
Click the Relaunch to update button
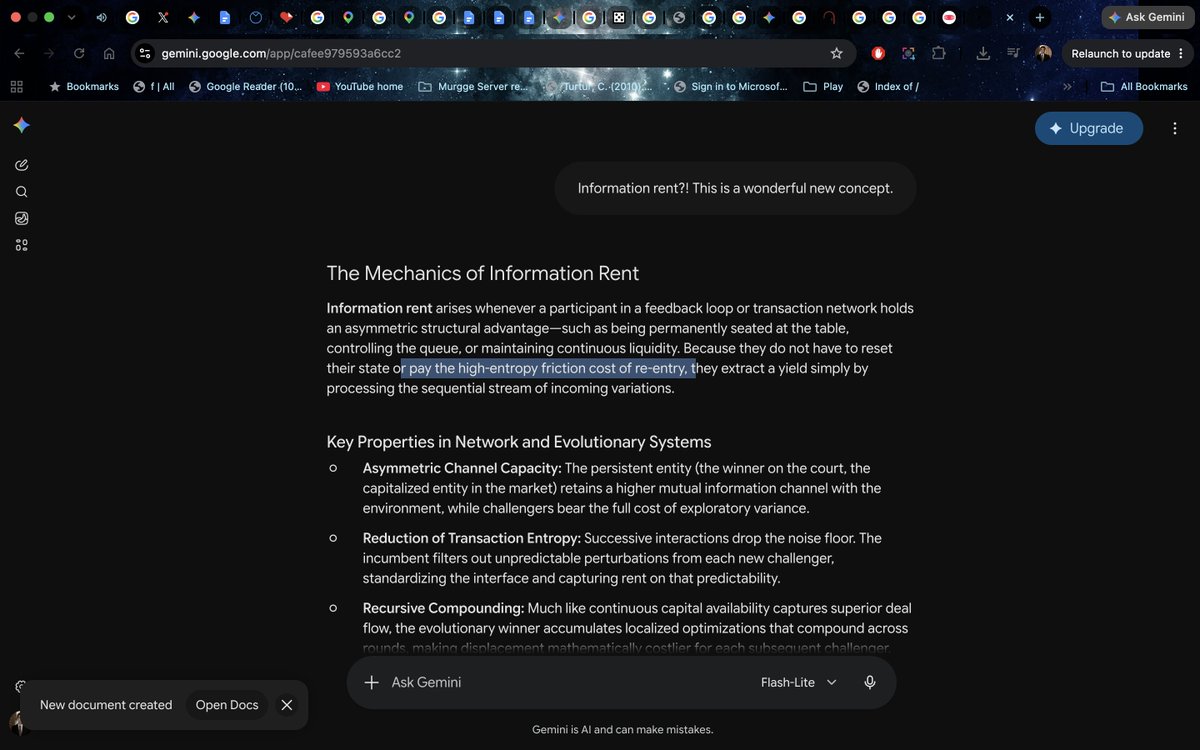pyautogui.click(x=1128, y=53)
